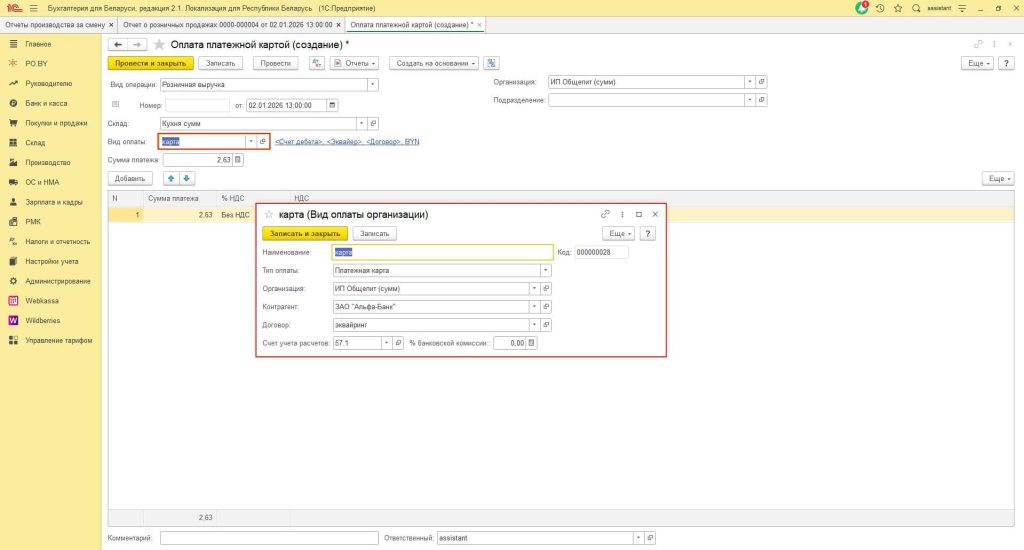This screenshot has width=1024, height=550.
Task: Open the calculator icon beside Сумма платежа
Action: click(238, 160)
